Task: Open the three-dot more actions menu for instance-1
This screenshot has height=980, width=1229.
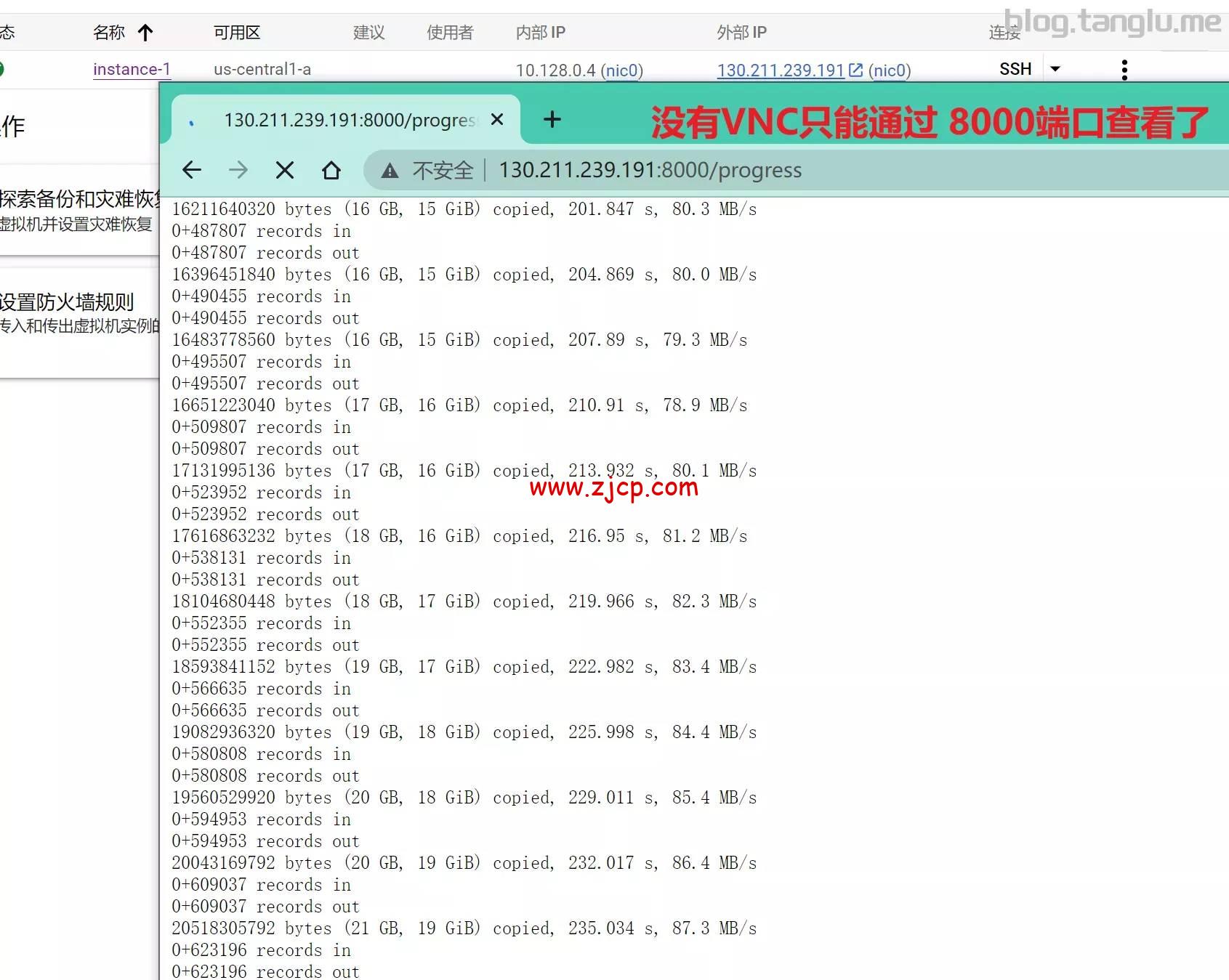Action: [1124, 69]
